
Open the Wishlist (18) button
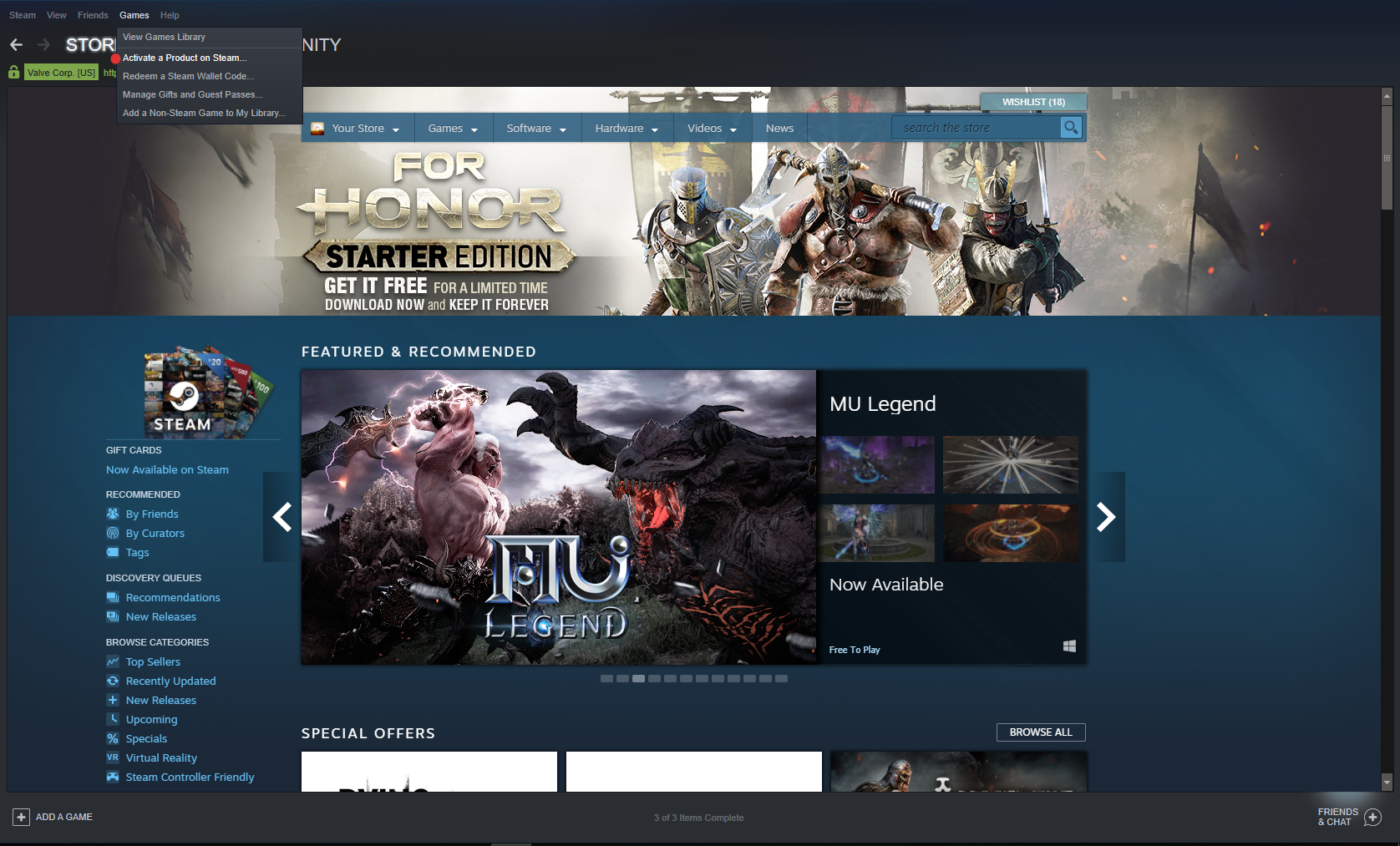(x=1033, y=102)
